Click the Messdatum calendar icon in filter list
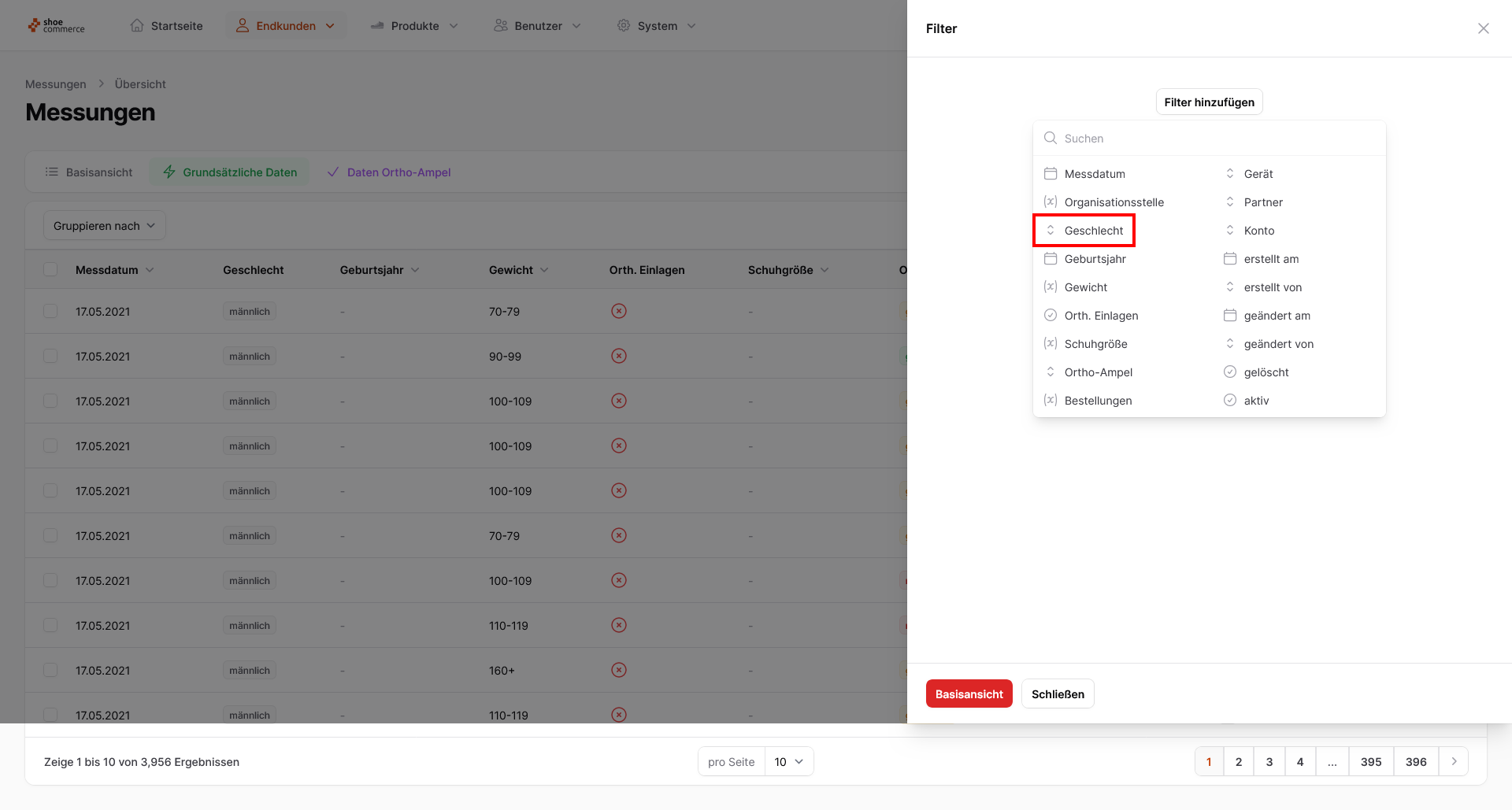Image resolution: width=1512 pixels, height=810 pixels. pos(1050,174)
